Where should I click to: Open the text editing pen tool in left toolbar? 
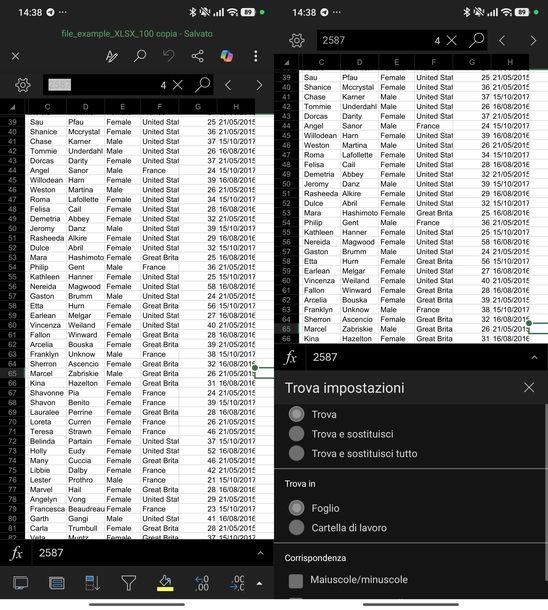coord(112,56)
